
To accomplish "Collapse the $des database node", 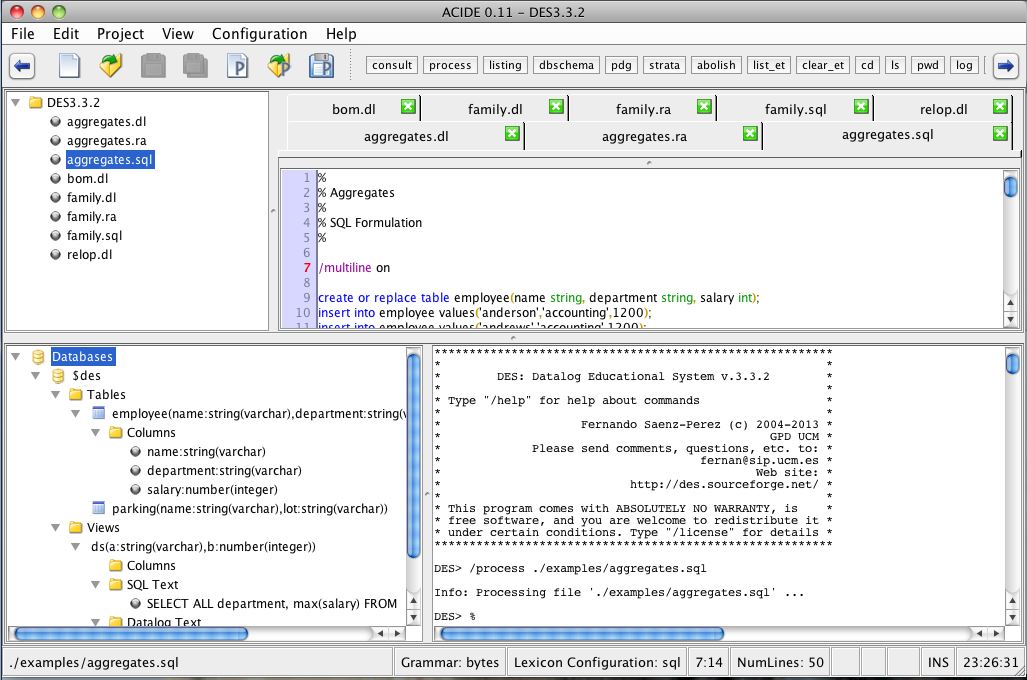I will coord(36,375).
